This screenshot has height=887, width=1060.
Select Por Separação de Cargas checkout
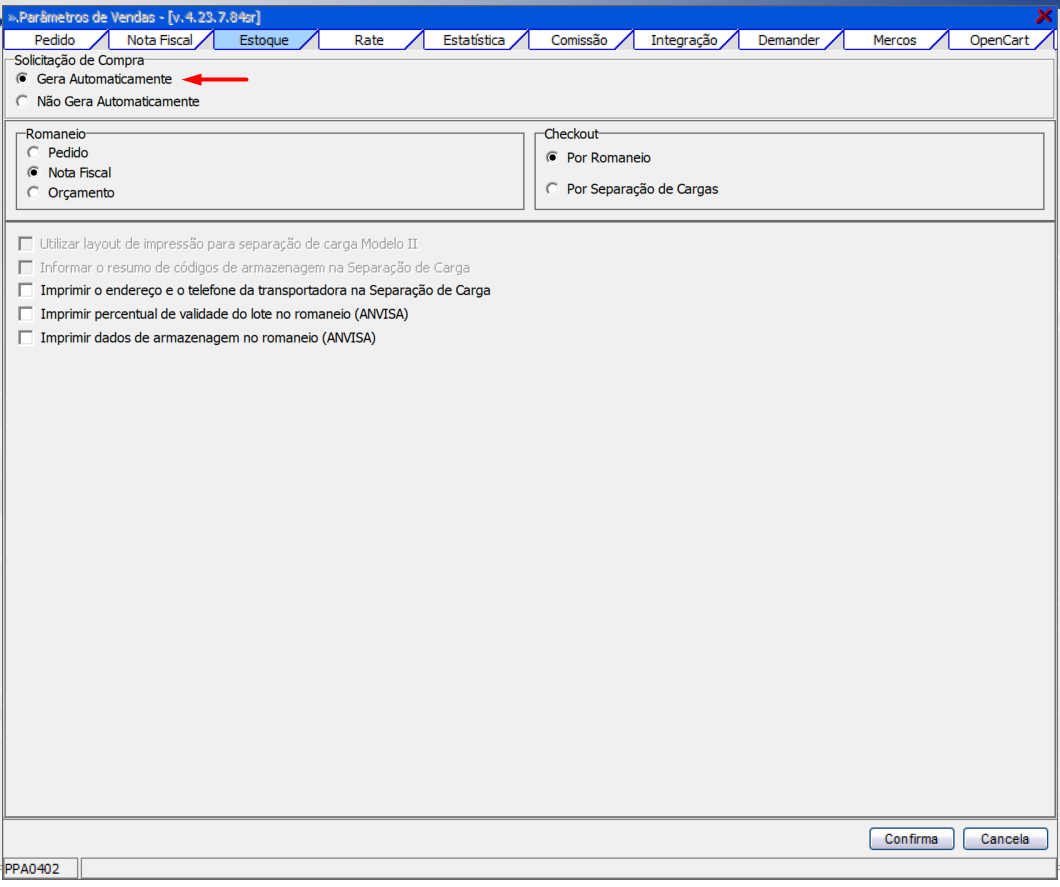pyautogui.click(x=552, y=189)
